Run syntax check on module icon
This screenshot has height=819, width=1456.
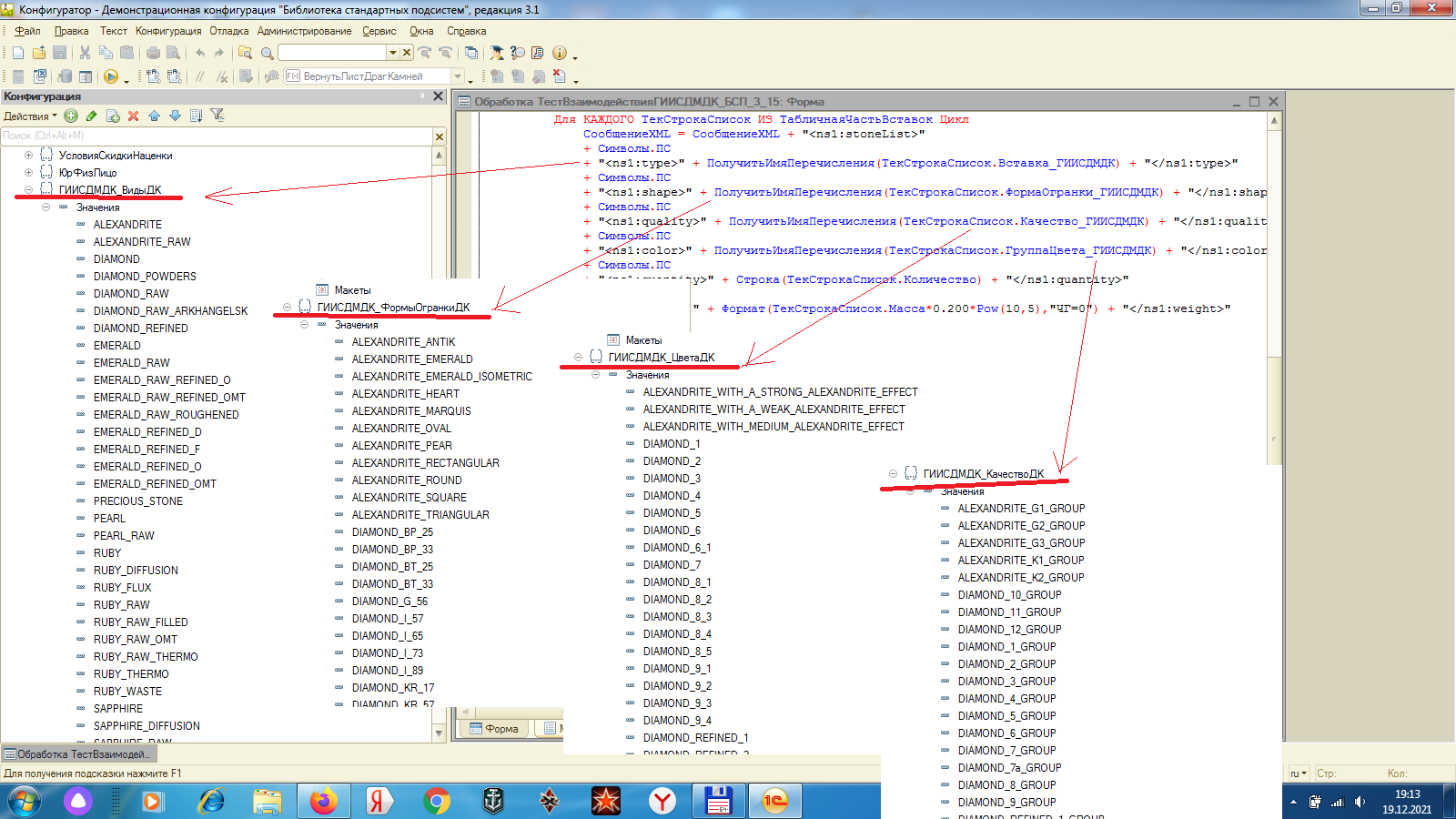tap(245, 76)
